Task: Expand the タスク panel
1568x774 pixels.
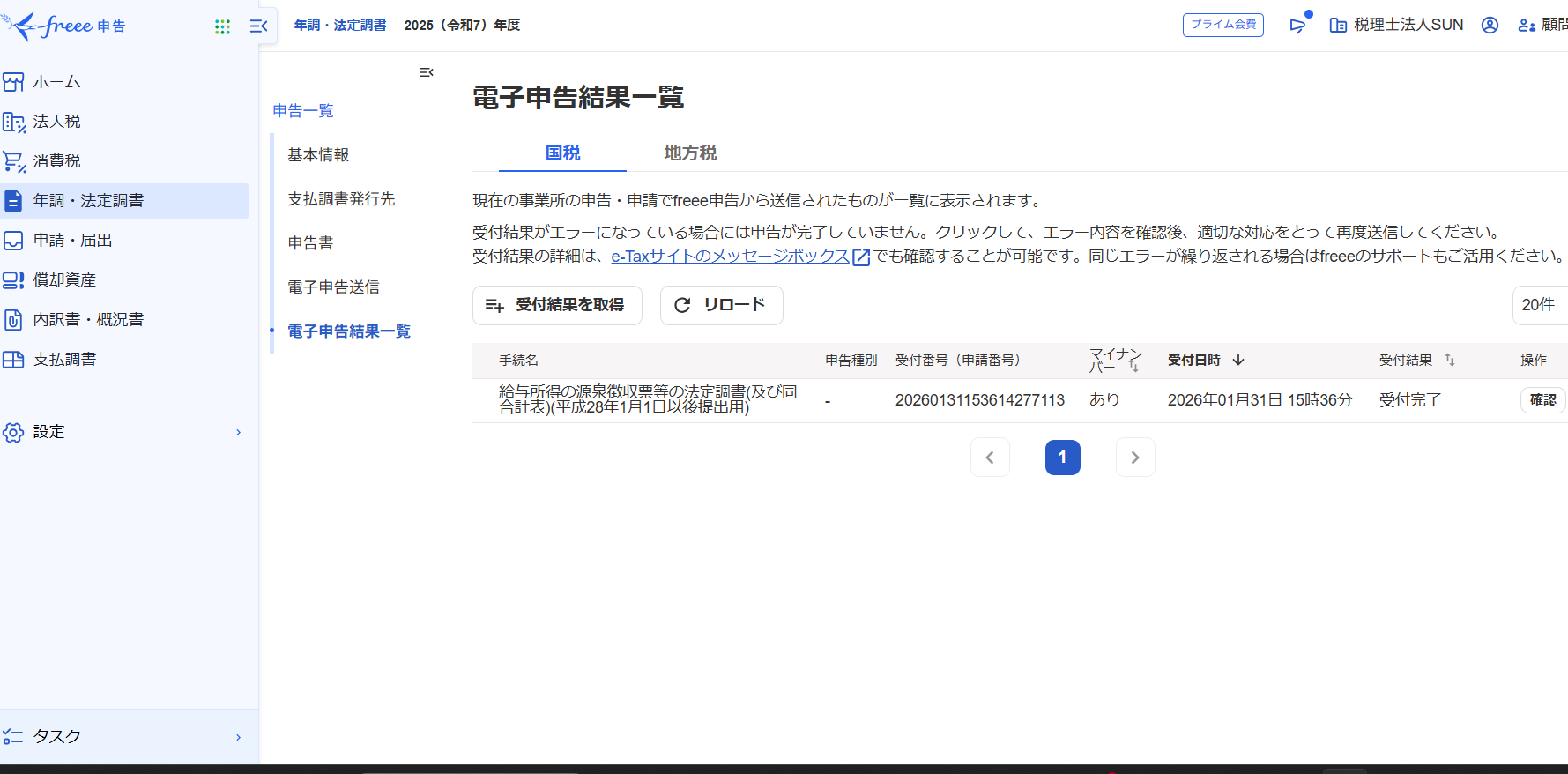Action: [x=123, y=736]
